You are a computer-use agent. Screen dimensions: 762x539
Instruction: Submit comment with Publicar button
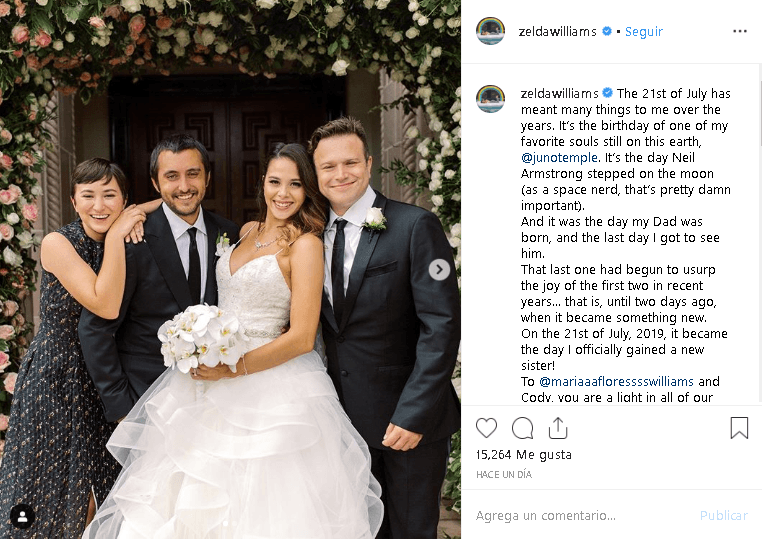tap(724, 516)
